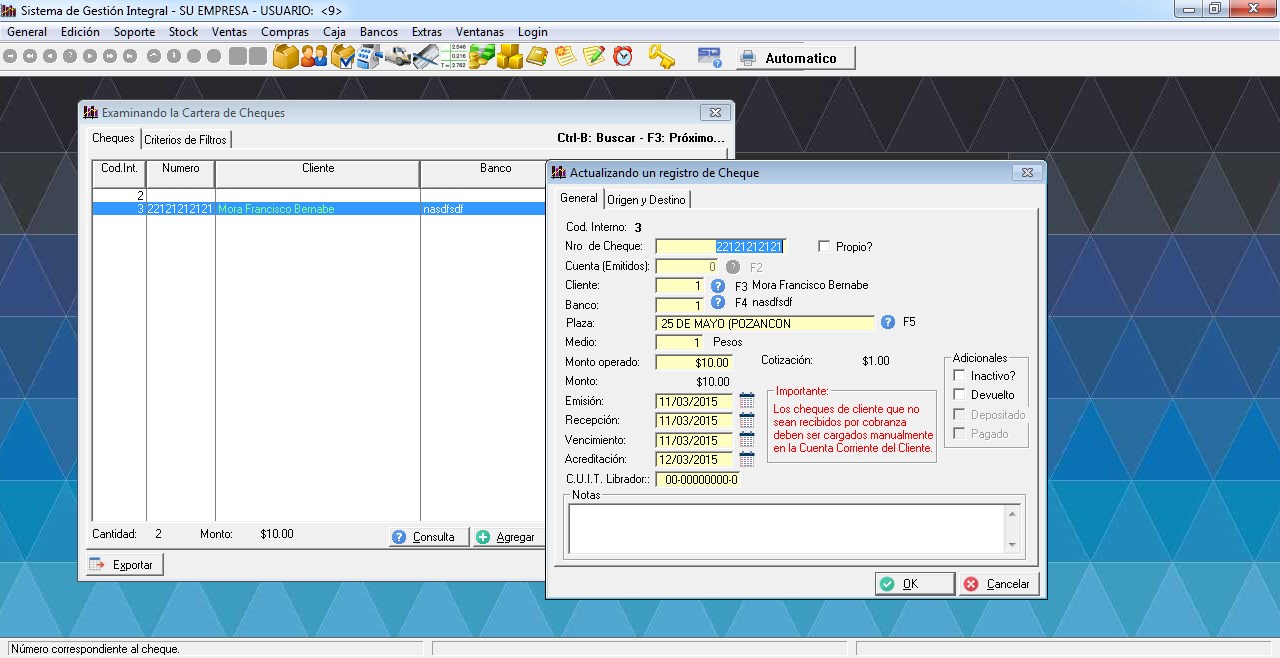Enable the Propio? checkbox
The height and width of the screenshot is (658, 1280).
[x=824, y=246]
